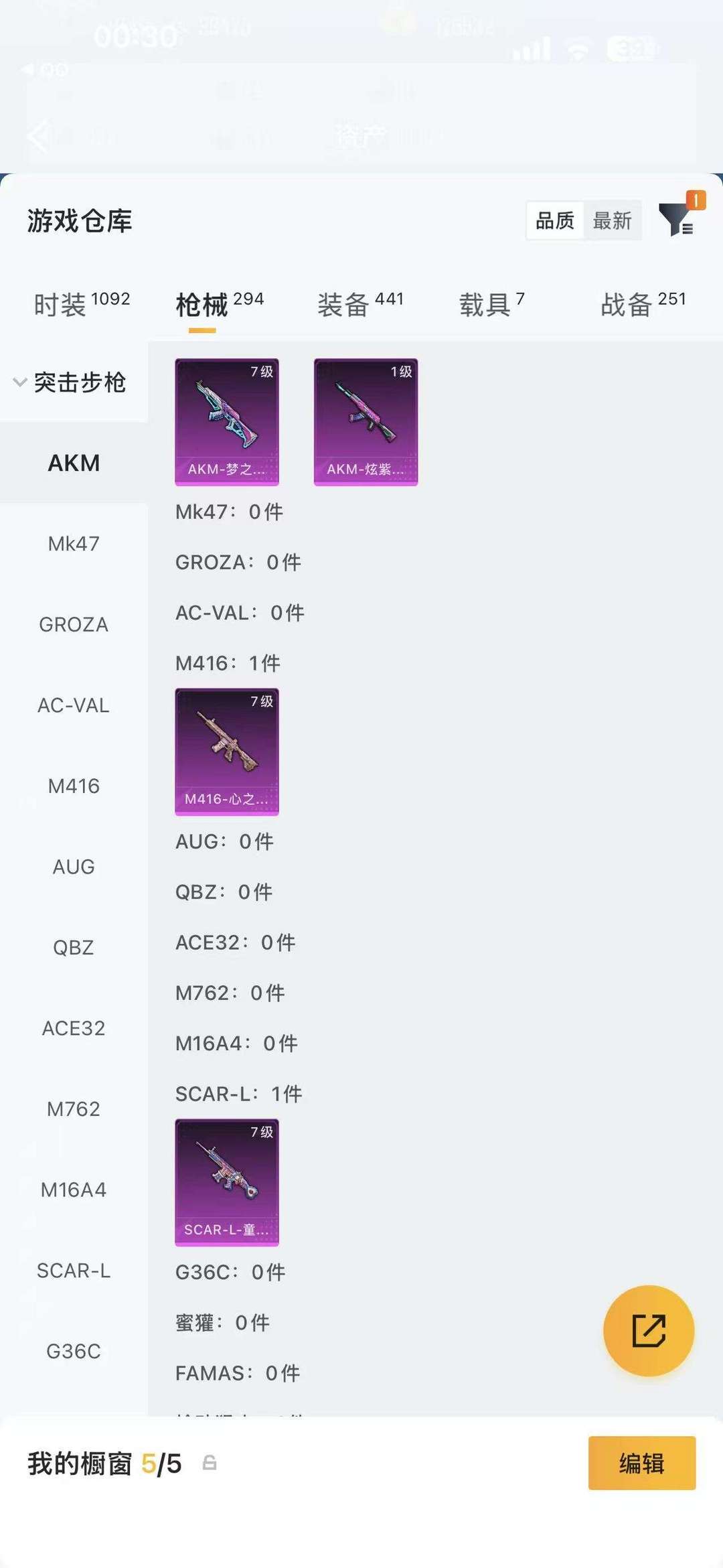Open the AKM-梦之 skin card
This screenshot has height=1568, width=723.
(227, 422)
